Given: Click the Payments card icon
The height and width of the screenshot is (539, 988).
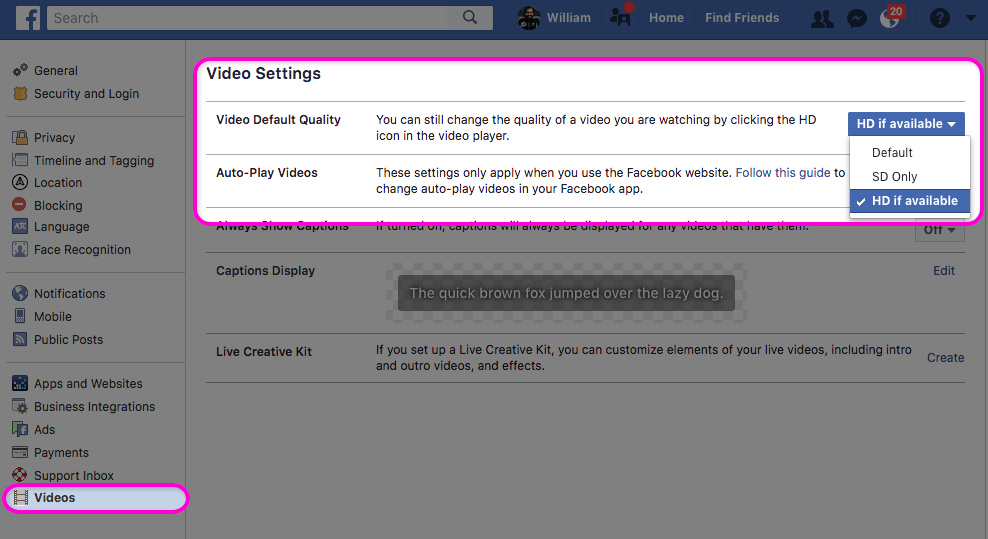Looking at the screenshot, I should pyautogui.click(x=20, y=452).
